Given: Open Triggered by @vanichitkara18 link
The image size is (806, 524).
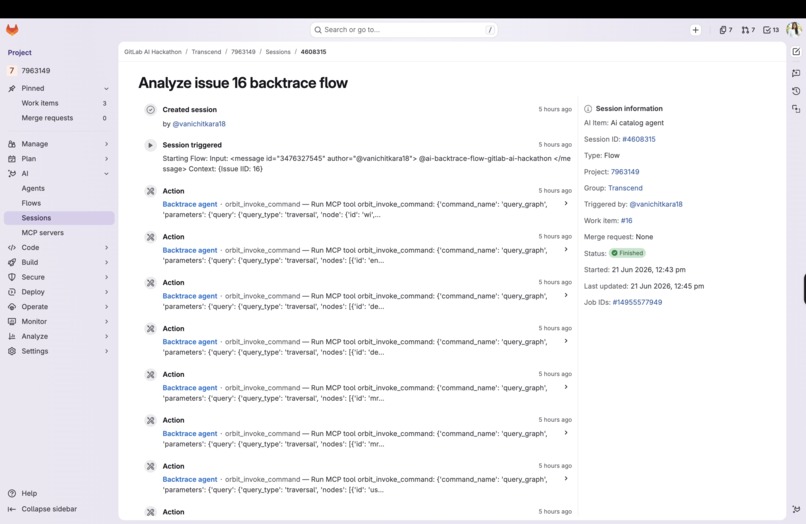Looking at the screenshot, I should pyautogui.click(x=656, y=204).
